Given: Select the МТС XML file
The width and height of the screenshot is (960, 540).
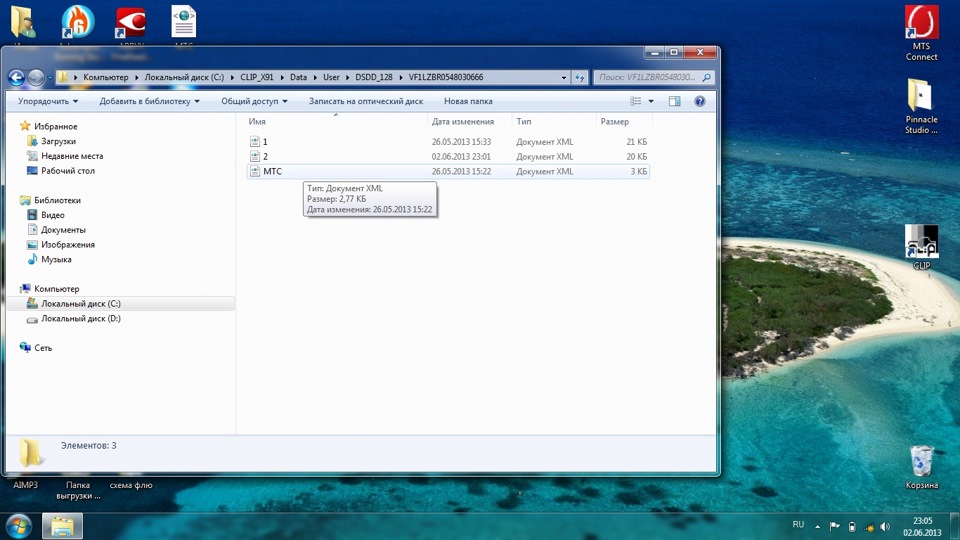Looking at the screenshot, I should coord(448,171).
